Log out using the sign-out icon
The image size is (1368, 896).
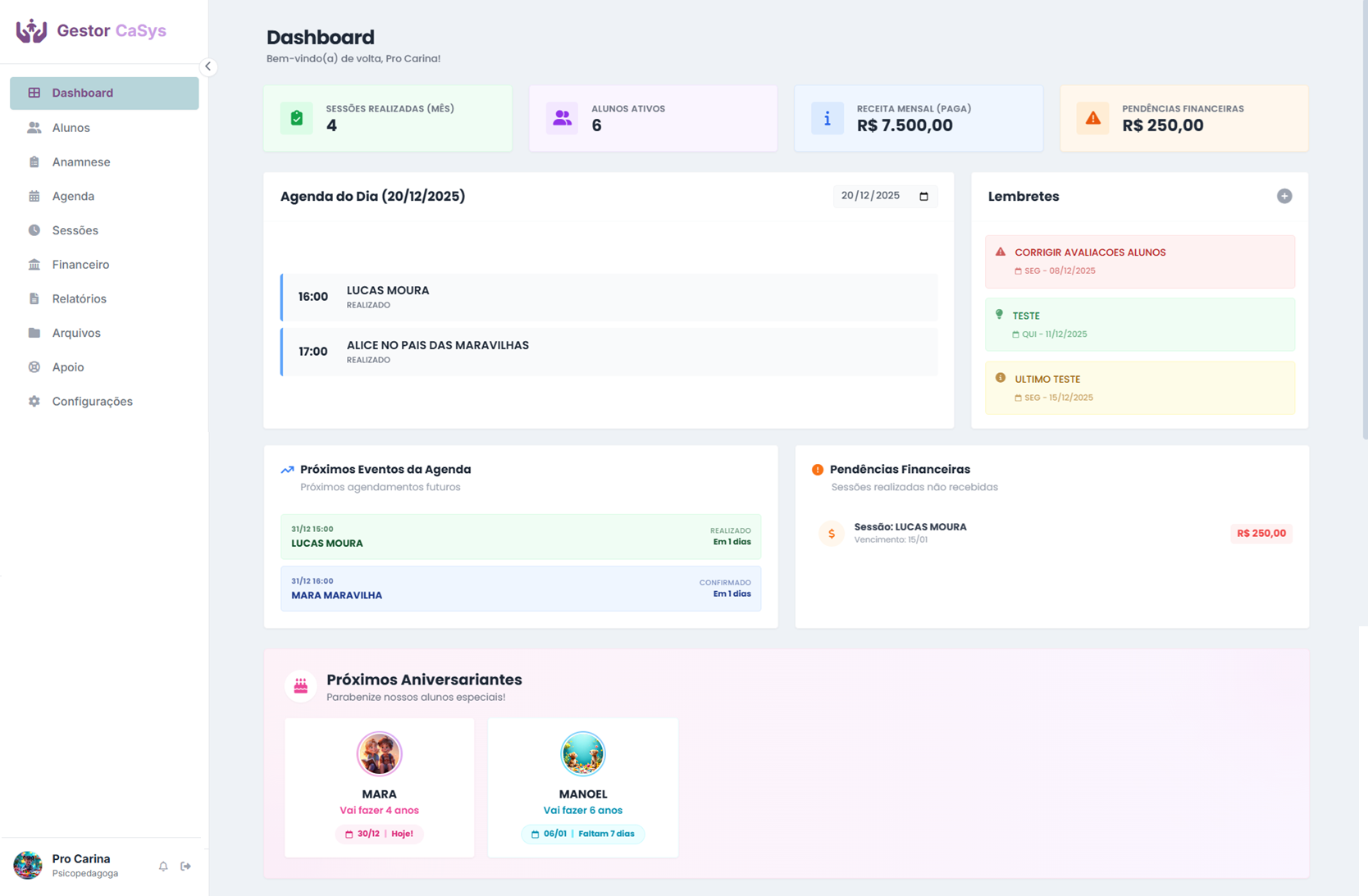(186, 866)
